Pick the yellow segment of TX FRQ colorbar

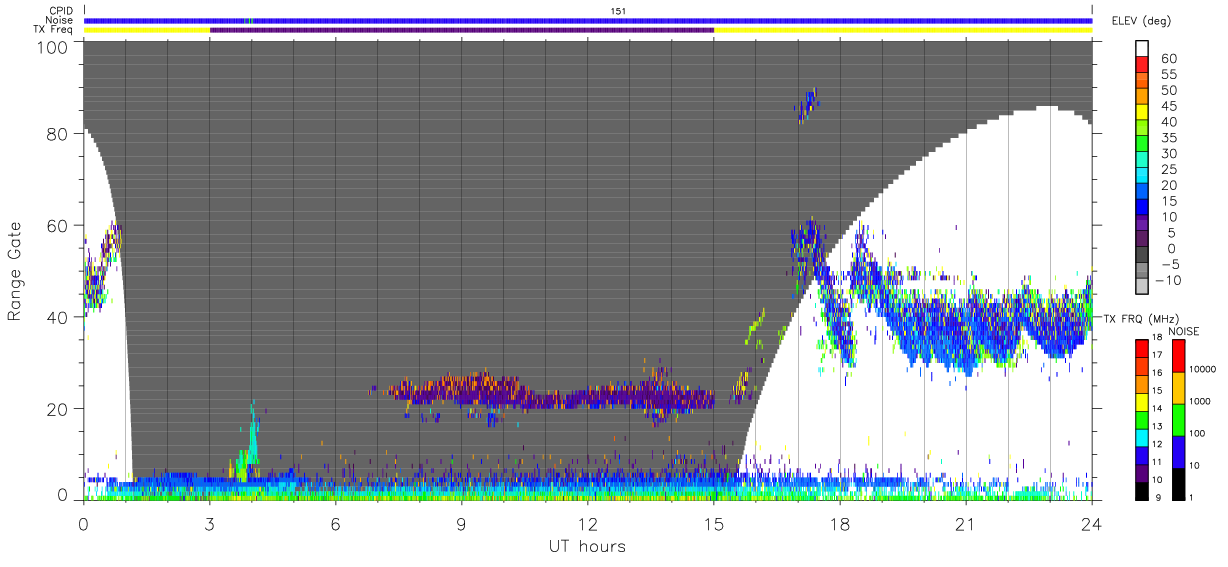pyautogui.click(x=1143, y=400)
